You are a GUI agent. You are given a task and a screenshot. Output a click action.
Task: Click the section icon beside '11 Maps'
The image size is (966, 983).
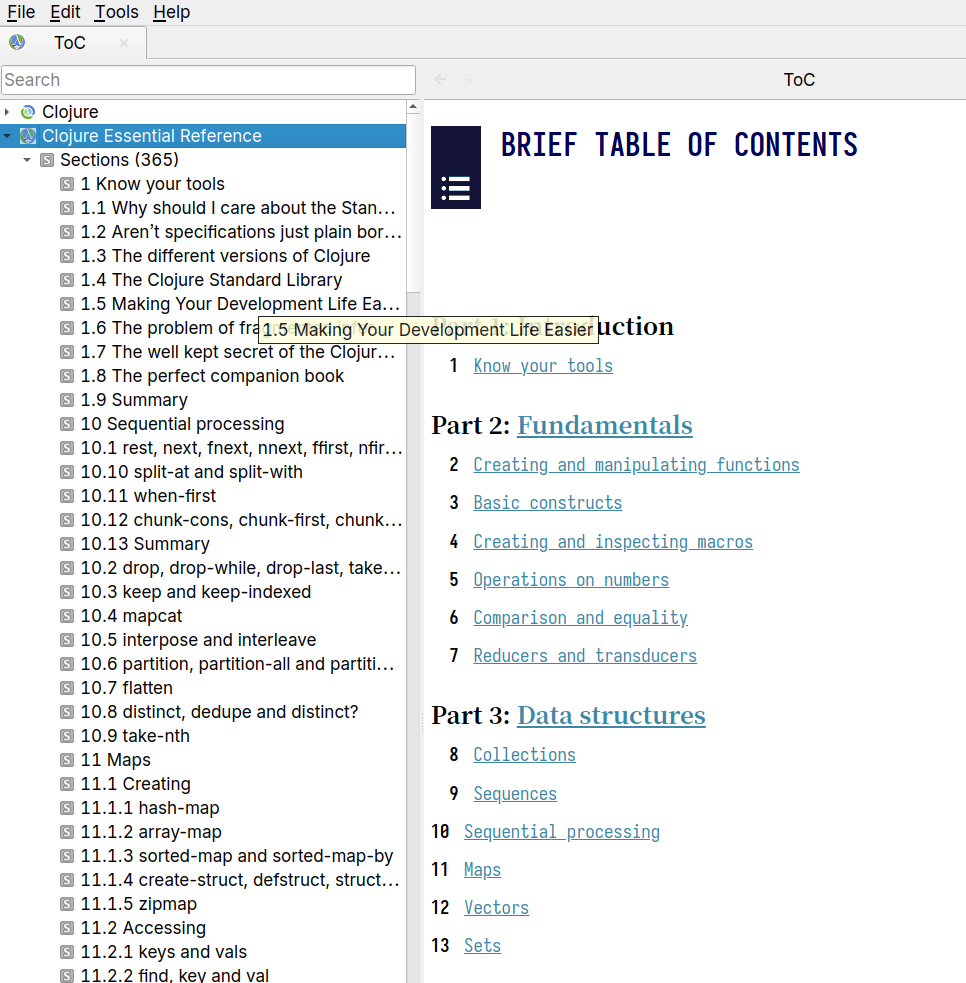tap(67, 760)
